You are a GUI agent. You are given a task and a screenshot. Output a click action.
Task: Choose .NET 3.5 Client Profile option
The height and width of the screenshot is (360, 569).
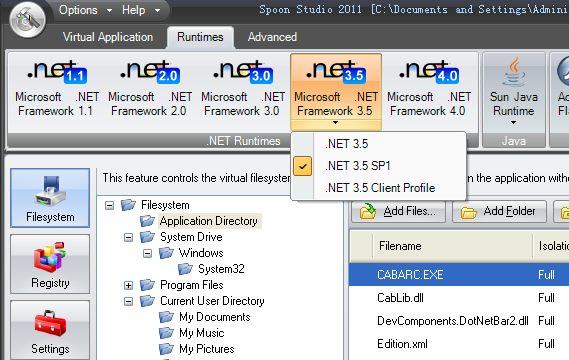[x=378, y=188]
